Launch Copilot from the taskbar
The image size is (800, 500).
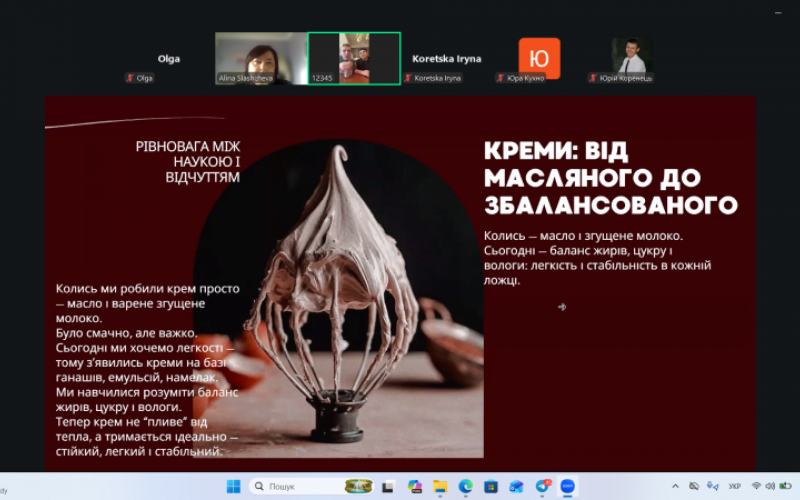415,486
